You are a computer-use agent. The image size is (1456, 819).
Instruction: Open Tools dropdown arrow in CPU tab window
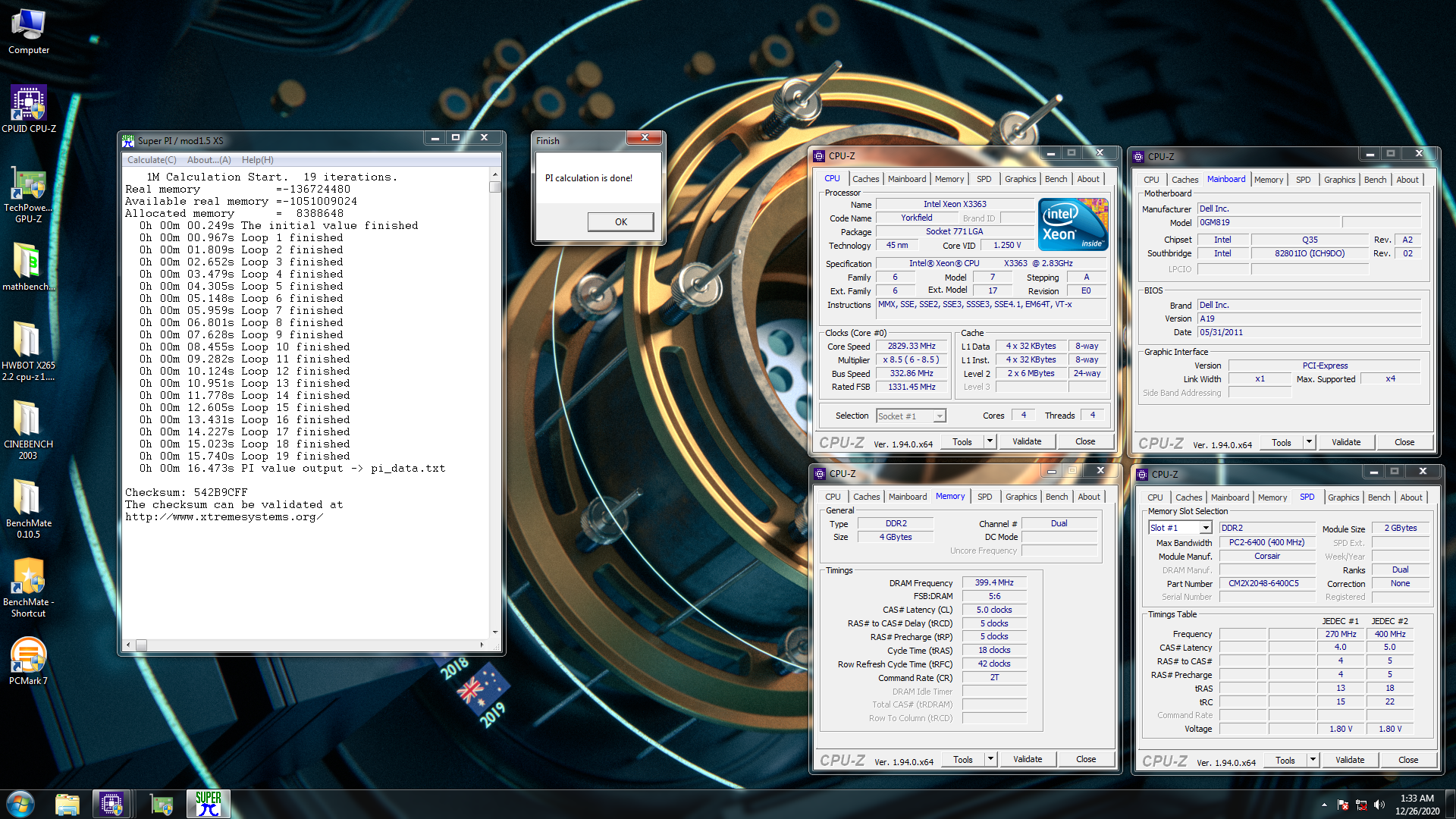pyautogui.click(x=990, y=441)
